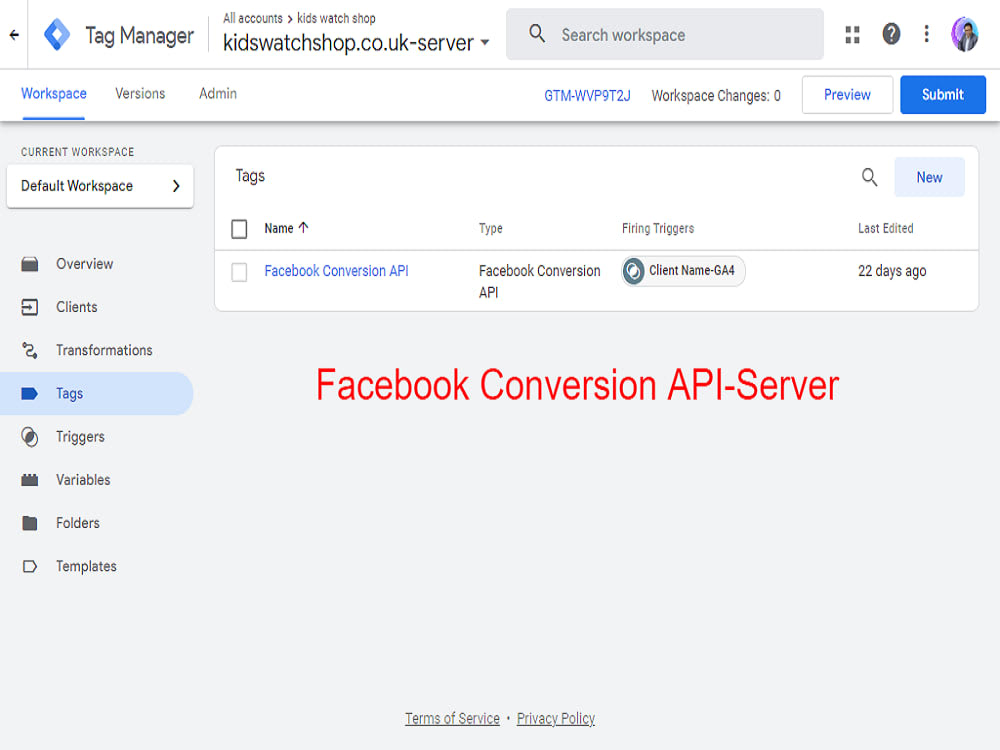This screenshot has width=1000, height=750.
Task: Open the Privacy Policy link
Action: click(555, 719)
